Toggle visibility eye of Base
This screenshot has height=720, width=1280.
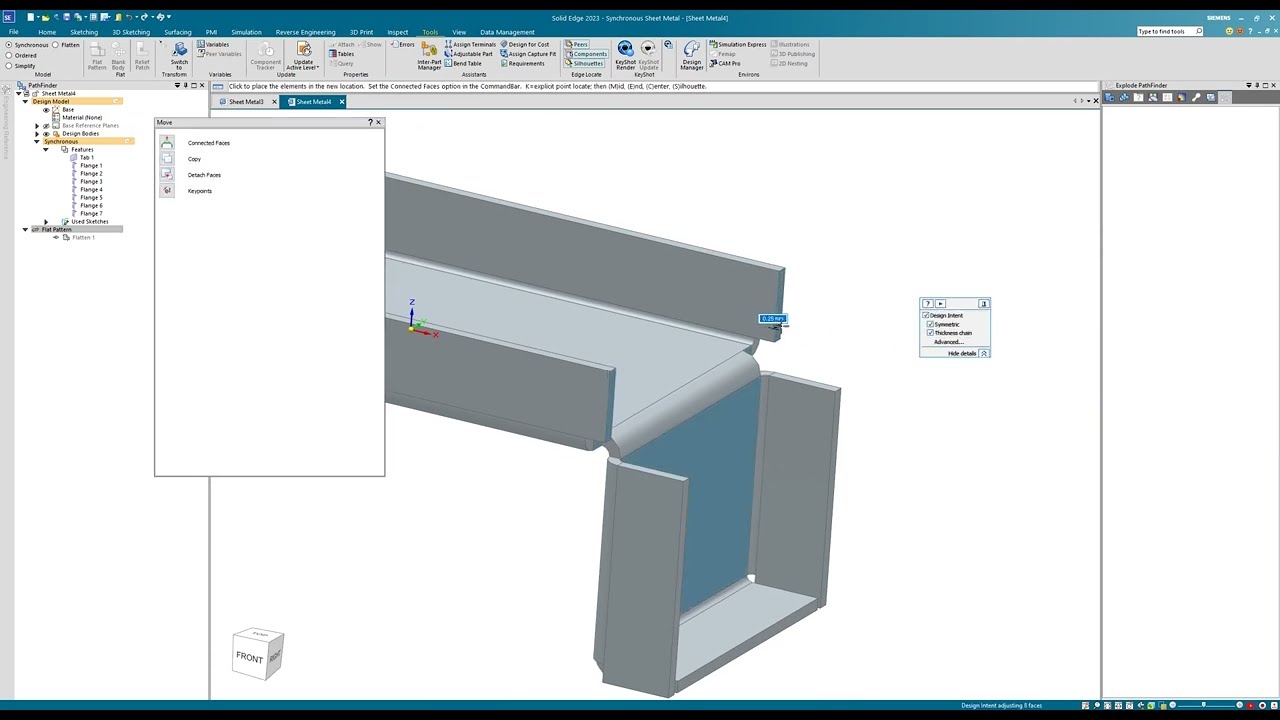tap(46, 110)
